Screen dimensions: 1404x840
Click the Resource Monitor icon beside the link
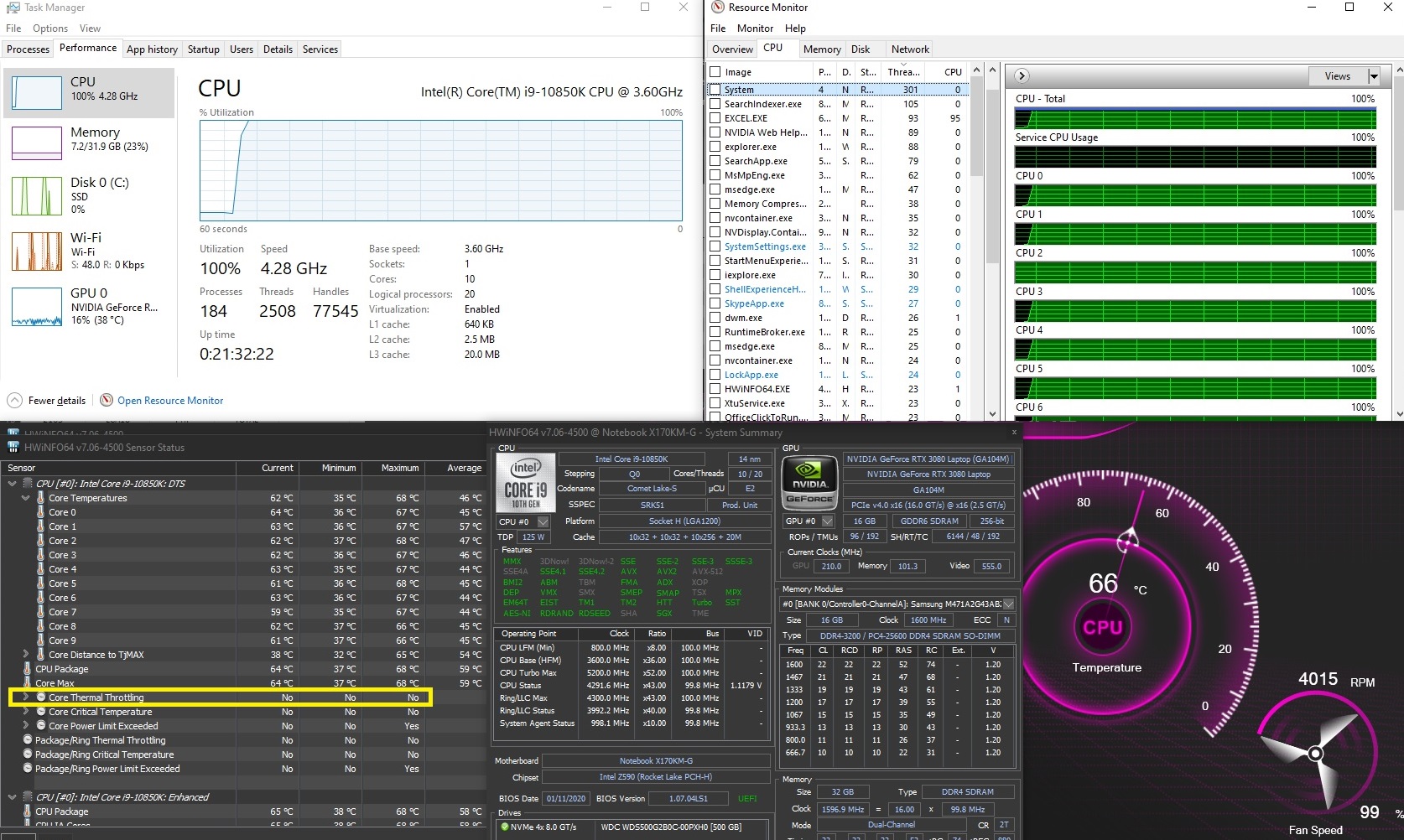click(107, 400)
